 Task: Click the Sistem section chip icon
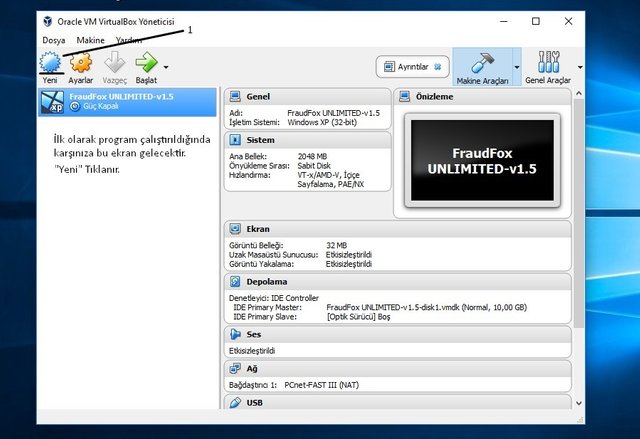point(235,140)
